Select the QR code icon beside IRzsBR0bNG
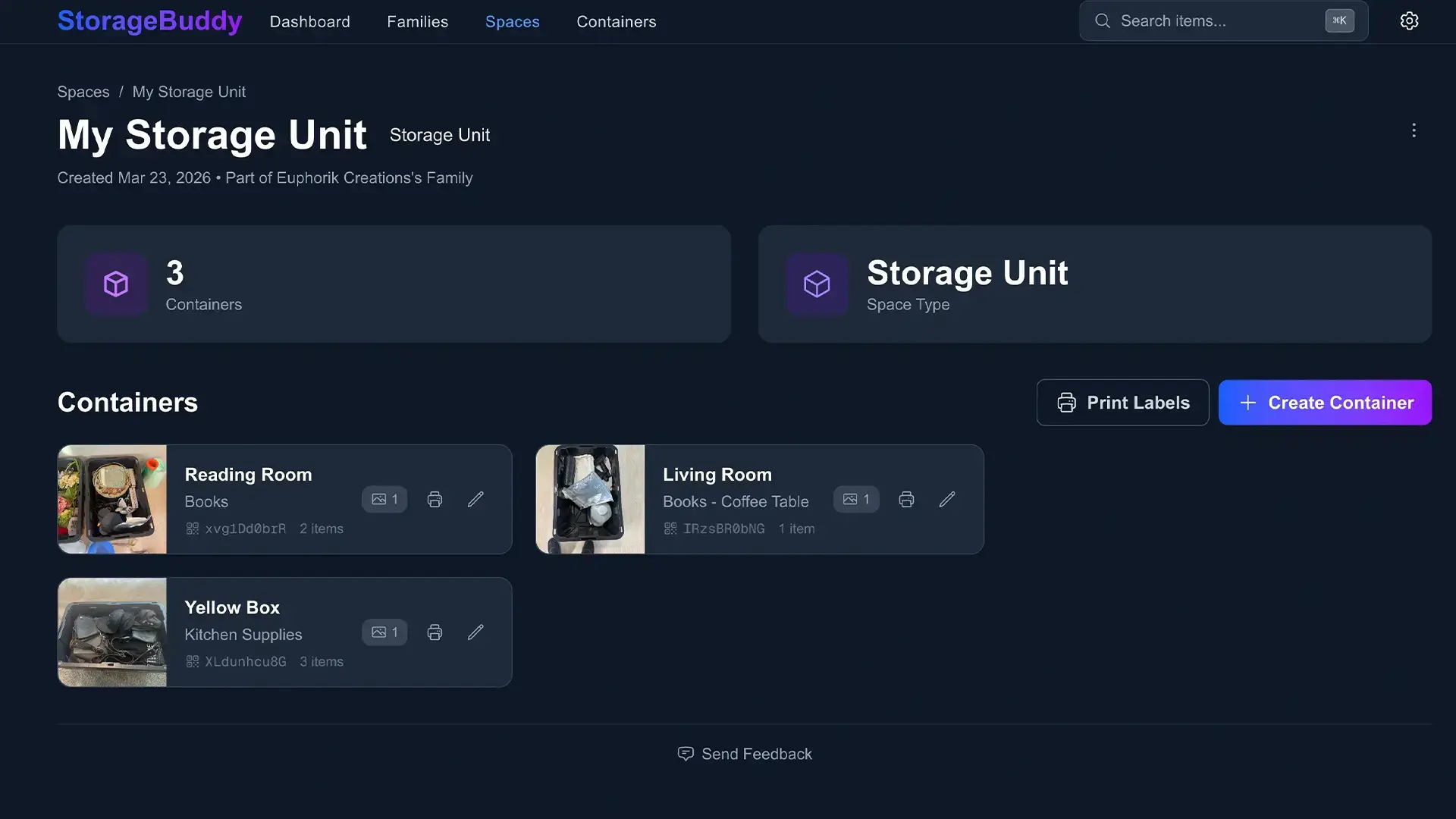 [670, 528]
